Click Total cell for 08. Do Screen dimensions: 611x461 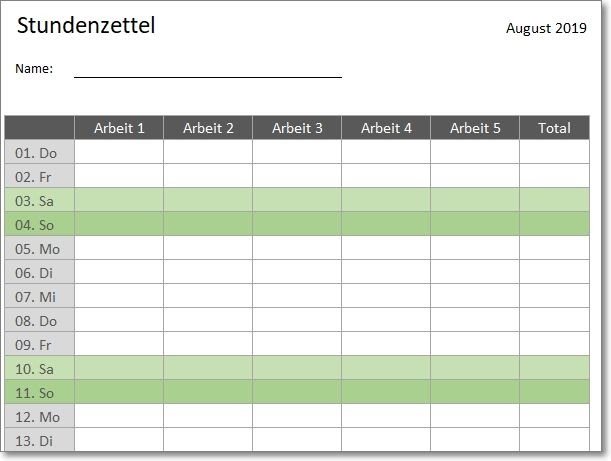tap(554, 320)
